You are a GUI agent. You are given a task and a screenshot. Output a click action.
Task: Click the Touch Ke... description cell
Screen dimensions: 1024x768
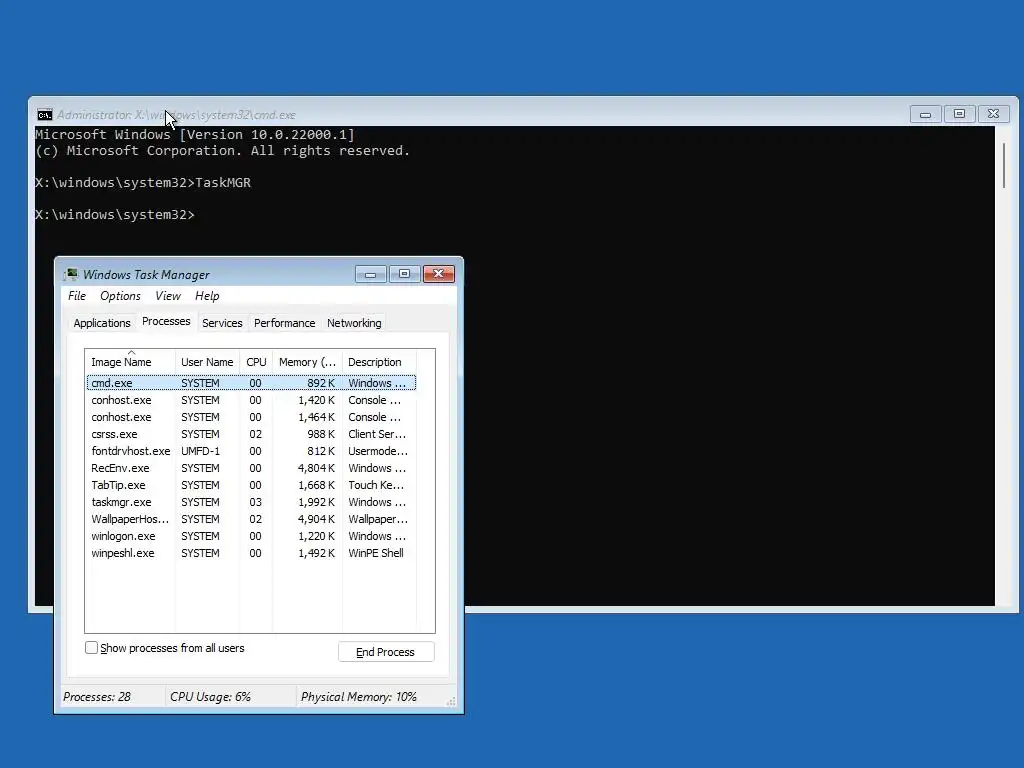[x=376, y=485]
